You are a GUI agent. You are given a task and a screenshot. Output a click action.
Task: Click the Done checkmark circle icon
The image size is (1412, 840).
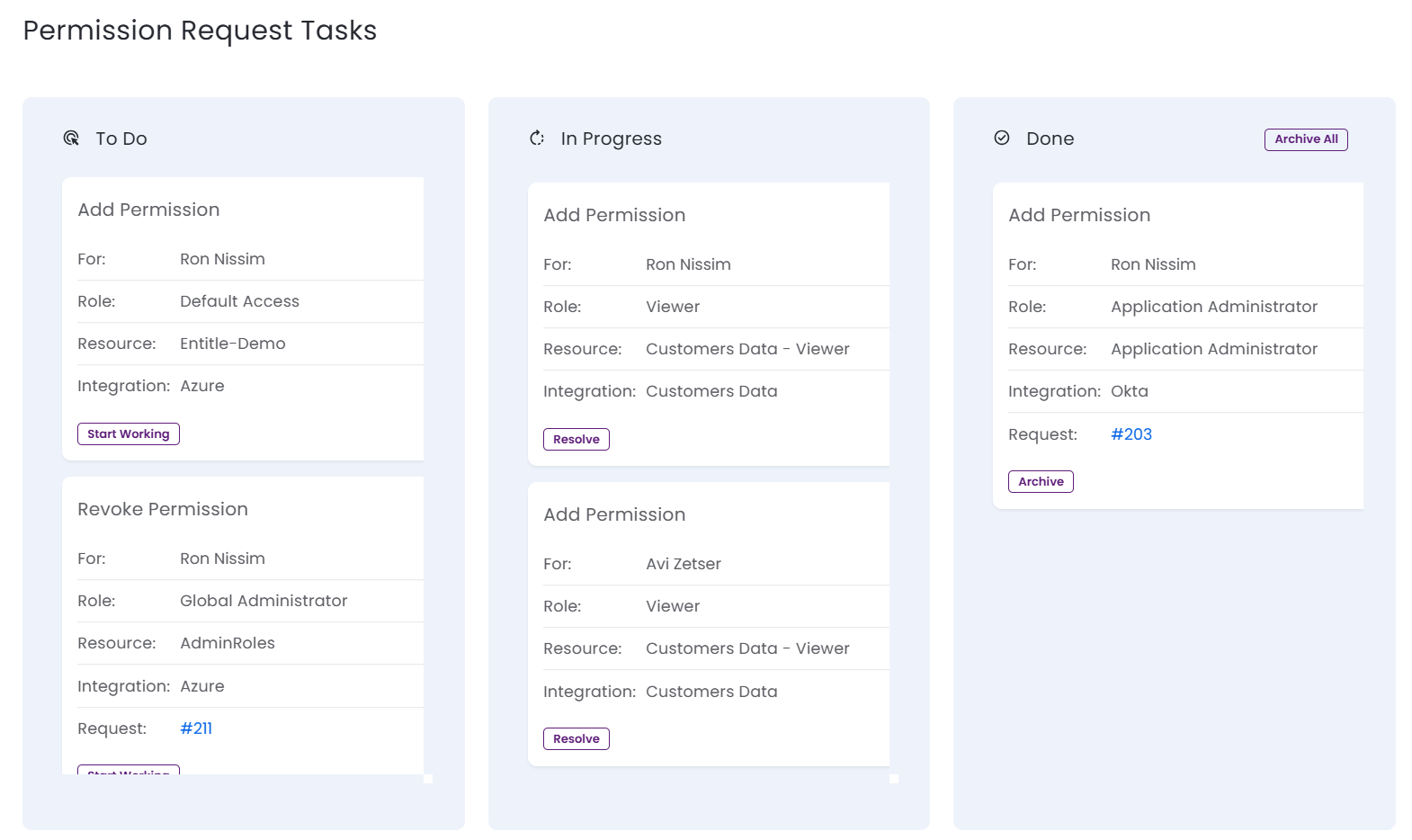tap(1002, 138)
